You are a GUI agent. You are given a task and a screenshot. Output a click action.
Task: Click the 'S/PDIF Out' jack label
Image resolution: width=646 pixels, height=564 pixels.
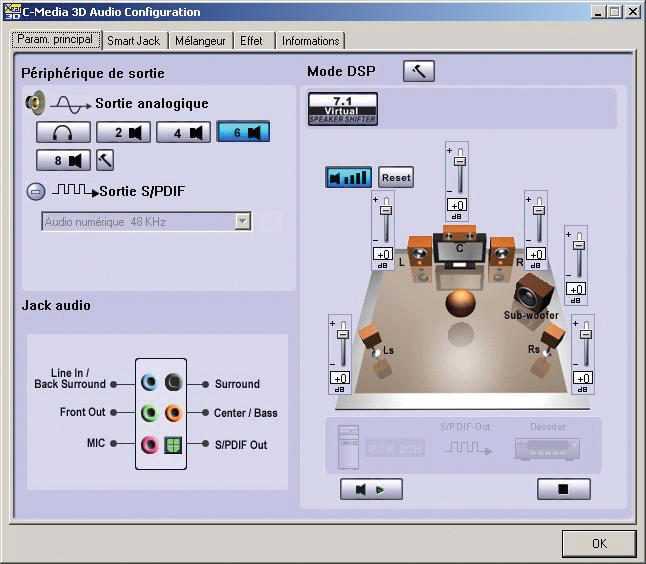pyautogui.click(x=241, y=445)
